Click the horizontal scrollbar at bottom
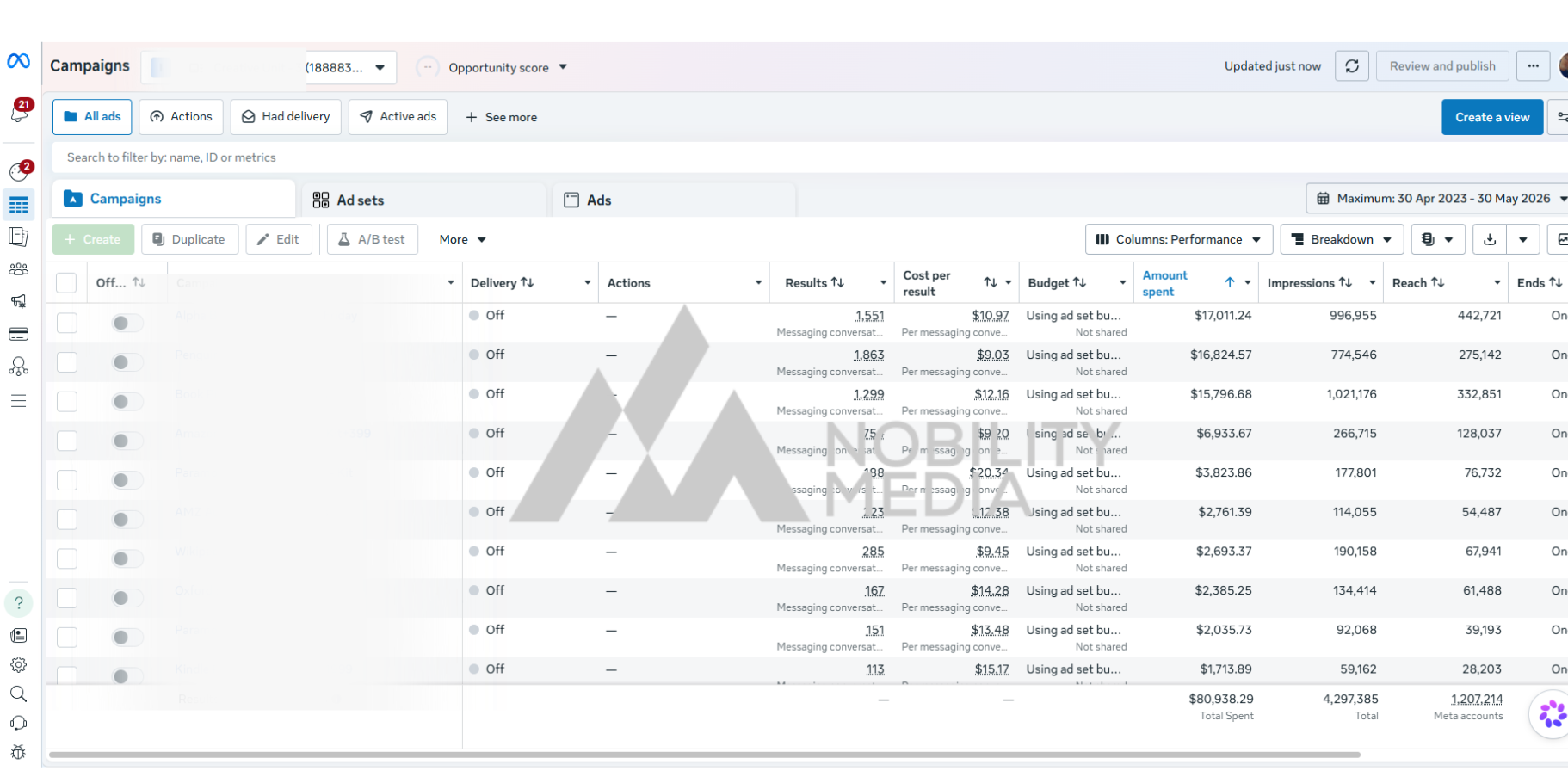The image size is (1568, 777). 704,755
